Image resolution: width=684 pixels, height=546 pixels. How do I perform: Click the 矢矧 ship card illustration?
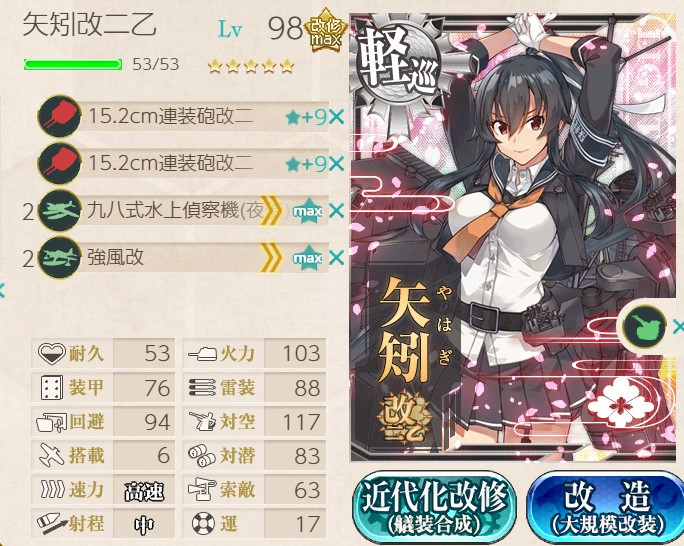(x=513, y=237)
